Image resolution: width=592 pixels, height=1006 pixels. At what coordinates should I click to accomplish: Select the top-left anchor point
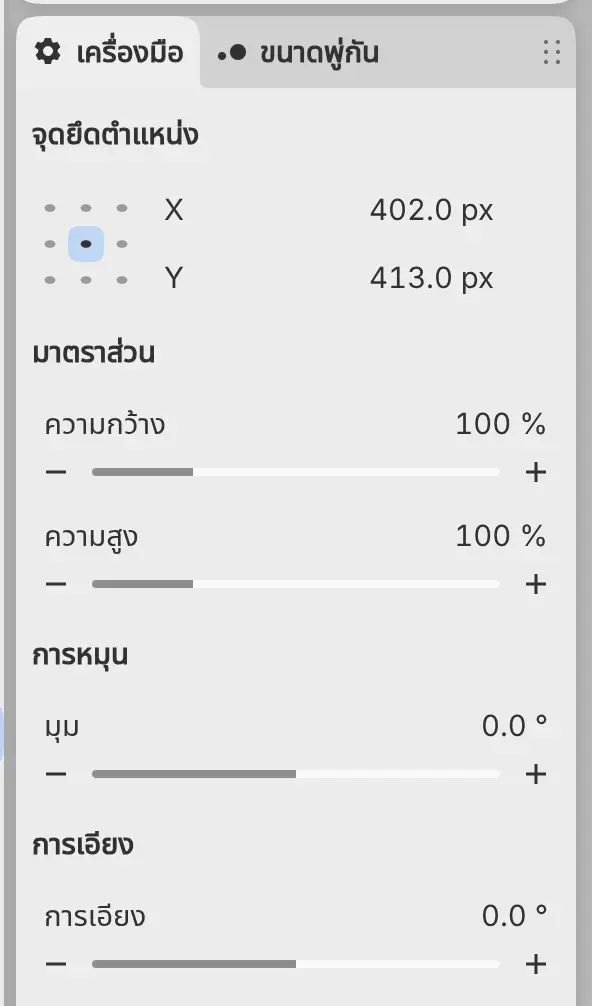pyautogui.click(x=50, y=208)
